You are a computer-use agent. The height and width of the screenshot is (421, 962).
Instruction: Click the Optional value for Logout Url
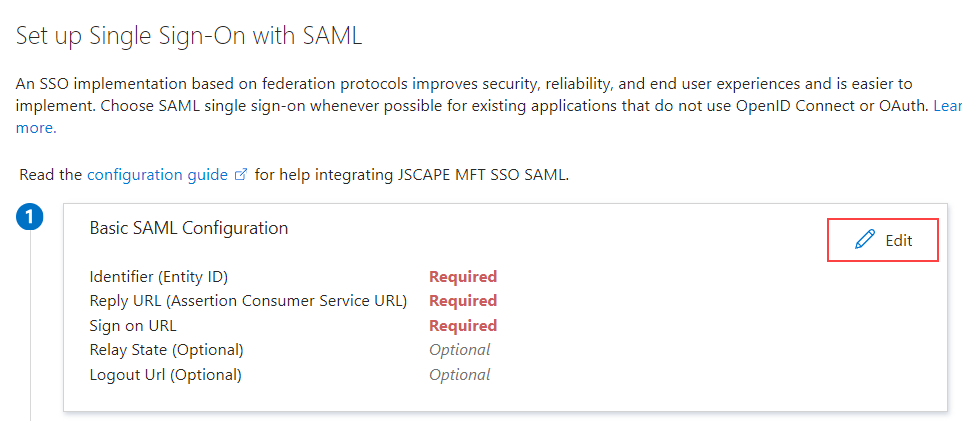[459, 375]
